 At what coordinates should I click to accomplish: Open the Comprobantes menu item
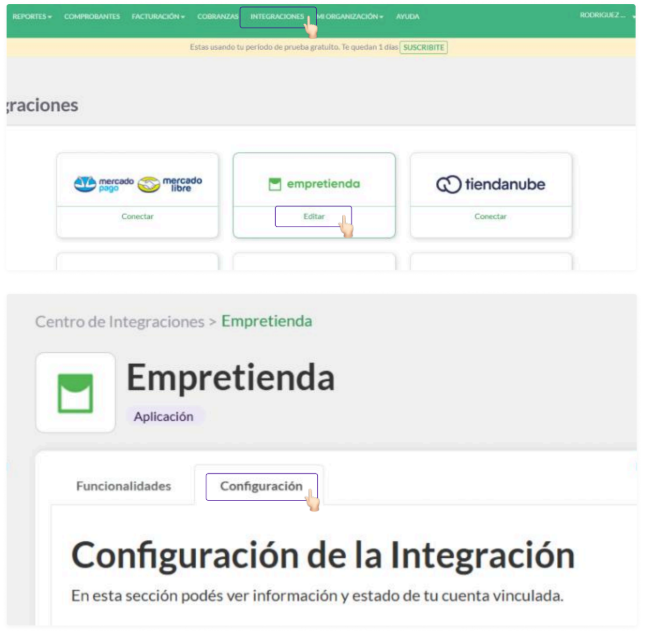coord(92,17)
